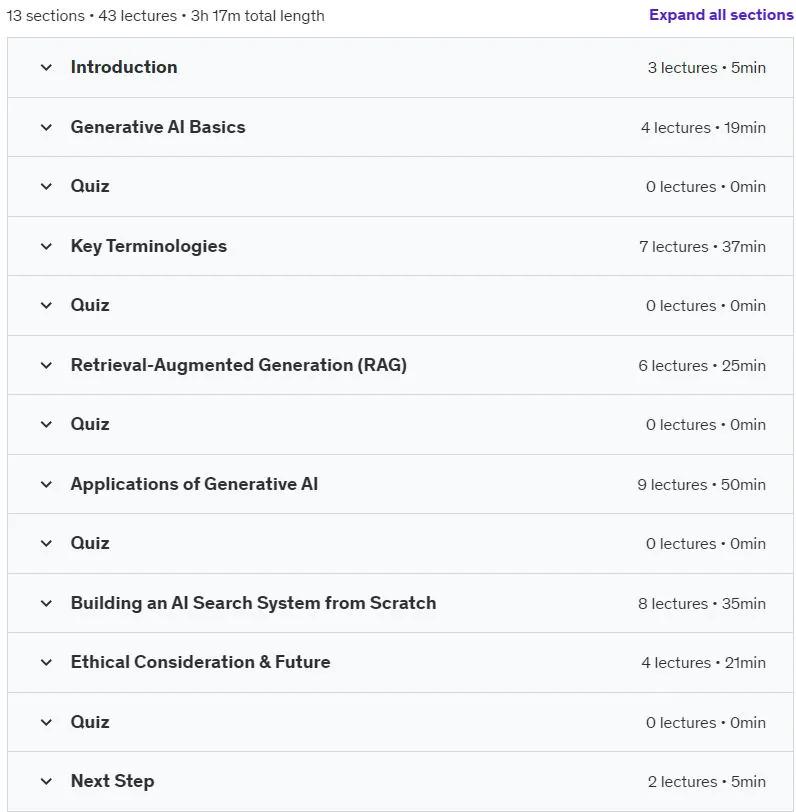Expand chevron beside Key Terminologies

(46, 246)
